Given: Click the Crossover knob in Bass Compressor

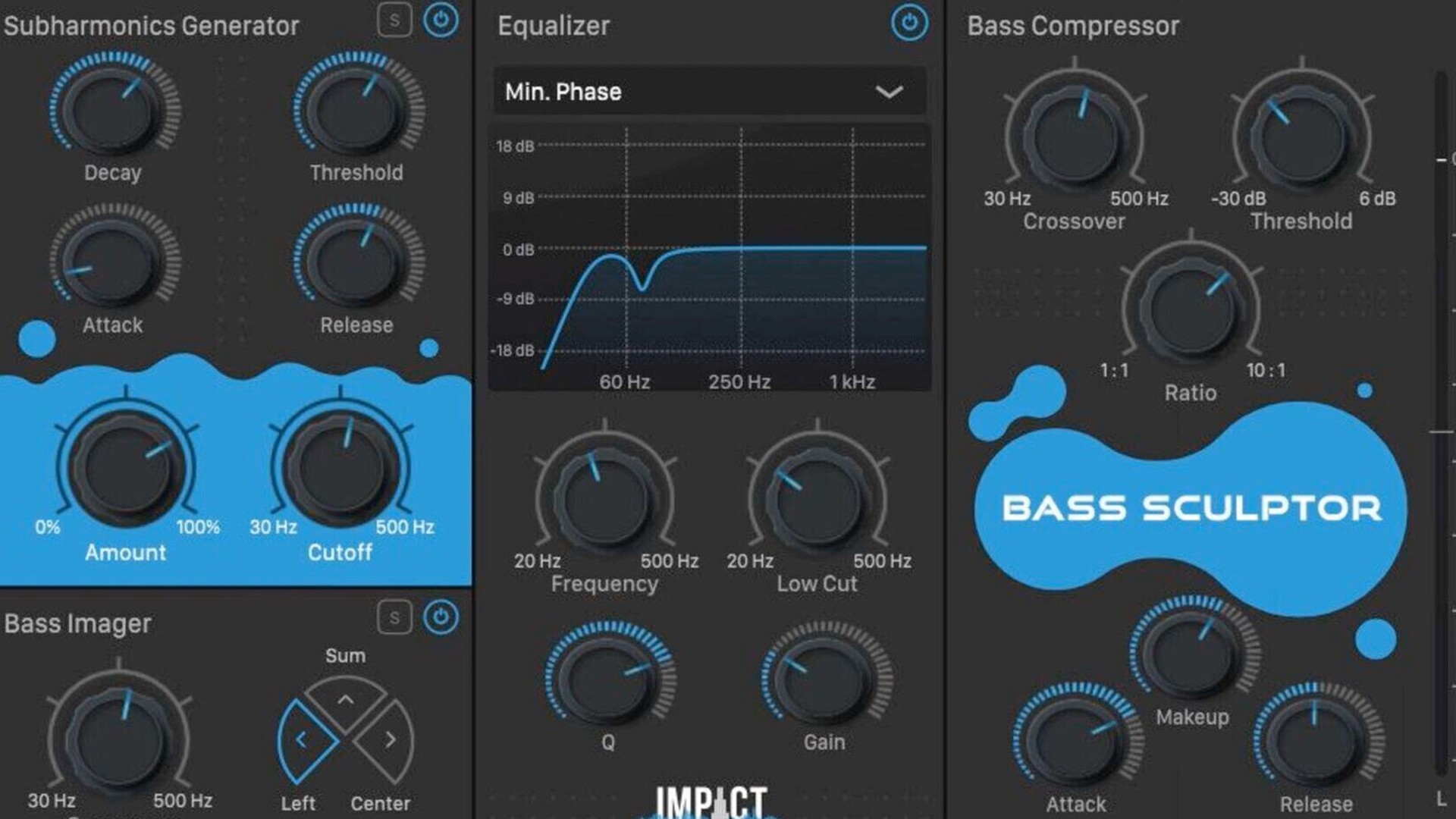Looking at the screenshot, I should pyautogui.click(x=1075, y=137).
